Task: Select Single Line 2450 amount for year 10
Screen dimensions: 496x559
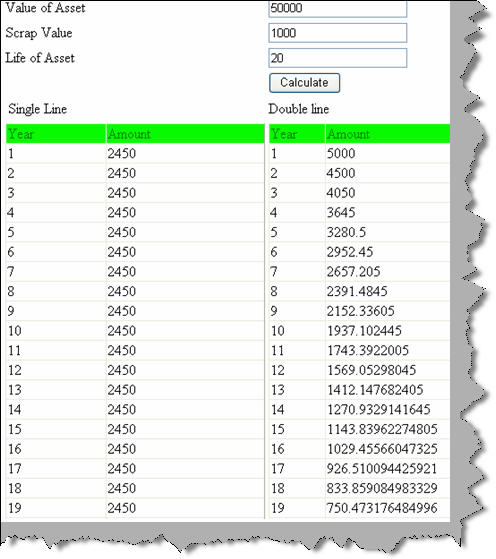Action: click(x=185, y=331)
